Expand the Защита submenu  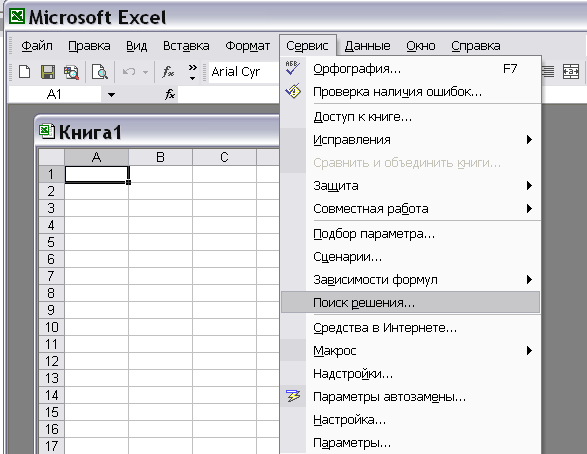pyautogui.click(x=410, y=186)
